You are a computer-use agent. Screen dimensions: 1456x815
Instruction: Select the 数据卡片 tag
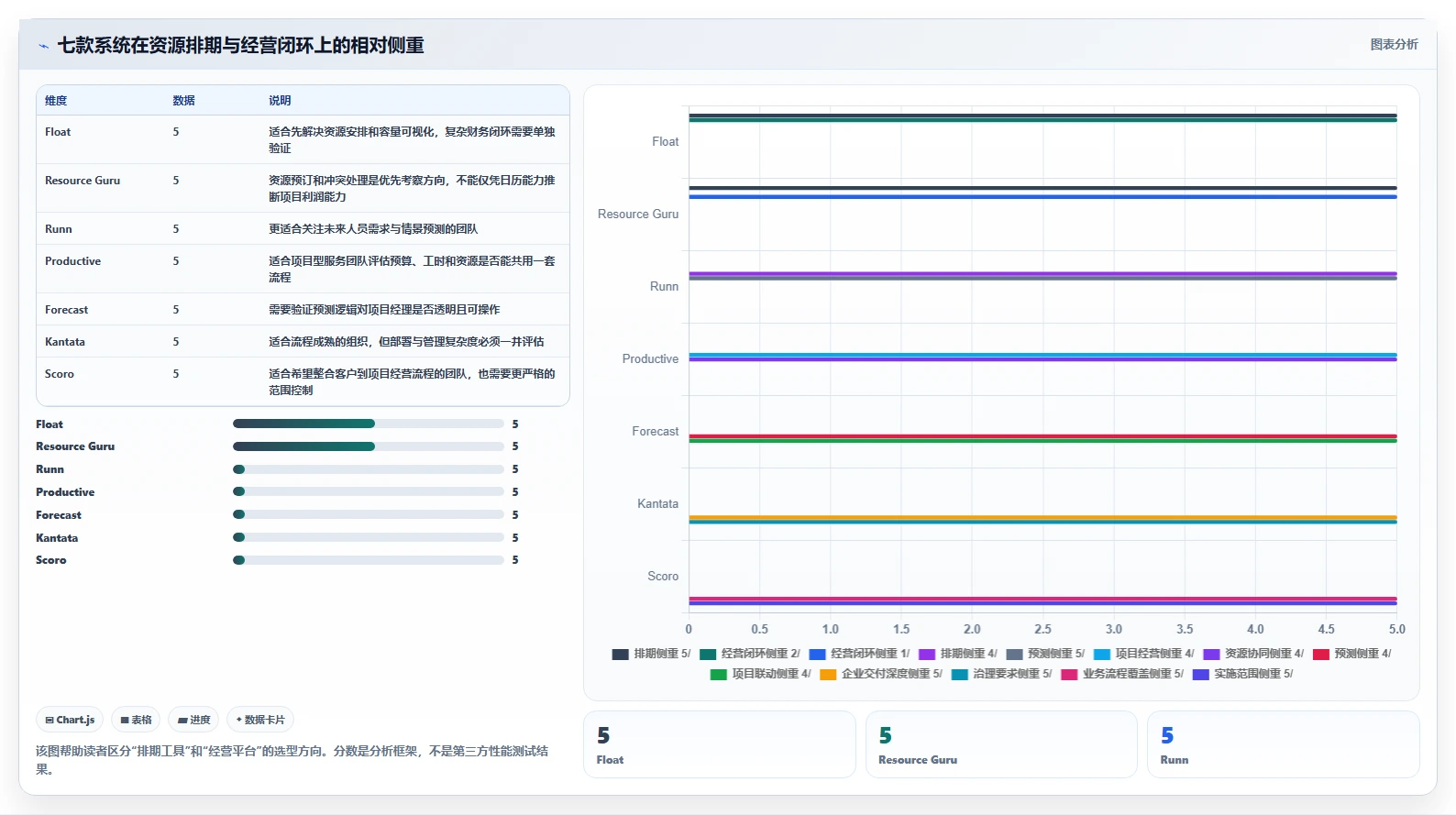pos(260,720)
